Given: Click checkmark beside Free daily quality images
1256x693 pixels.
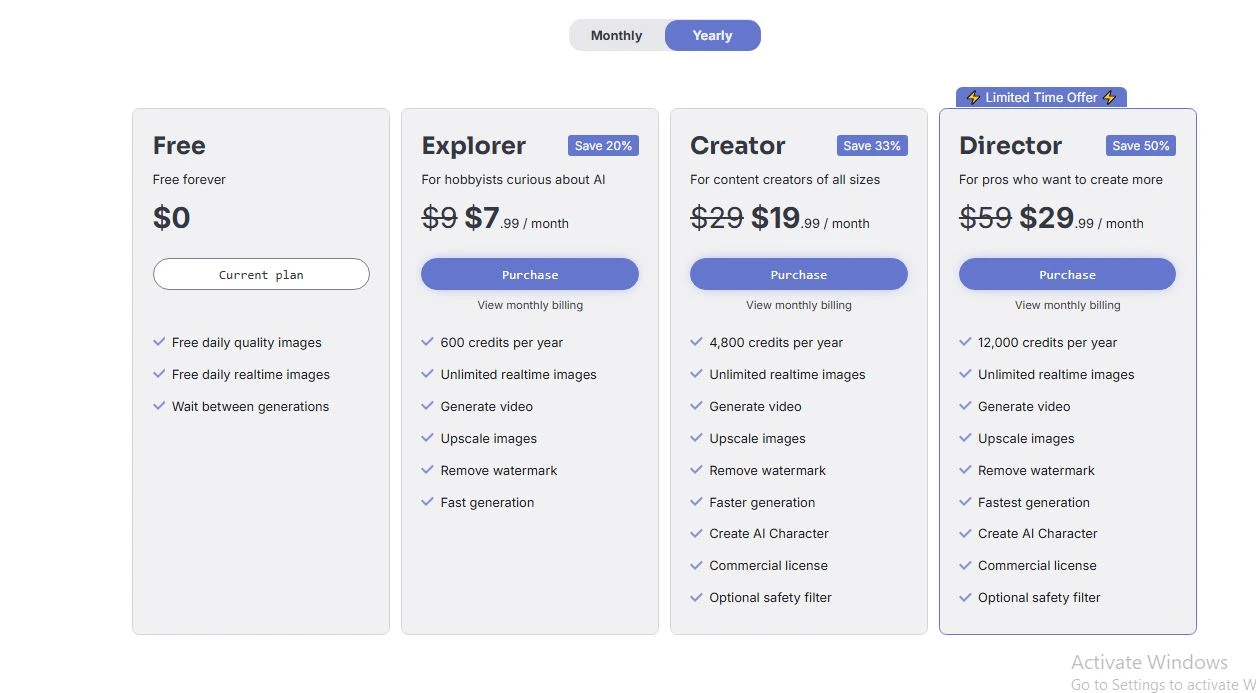Looking at the screenshot, I should click(x=159, y=342).
